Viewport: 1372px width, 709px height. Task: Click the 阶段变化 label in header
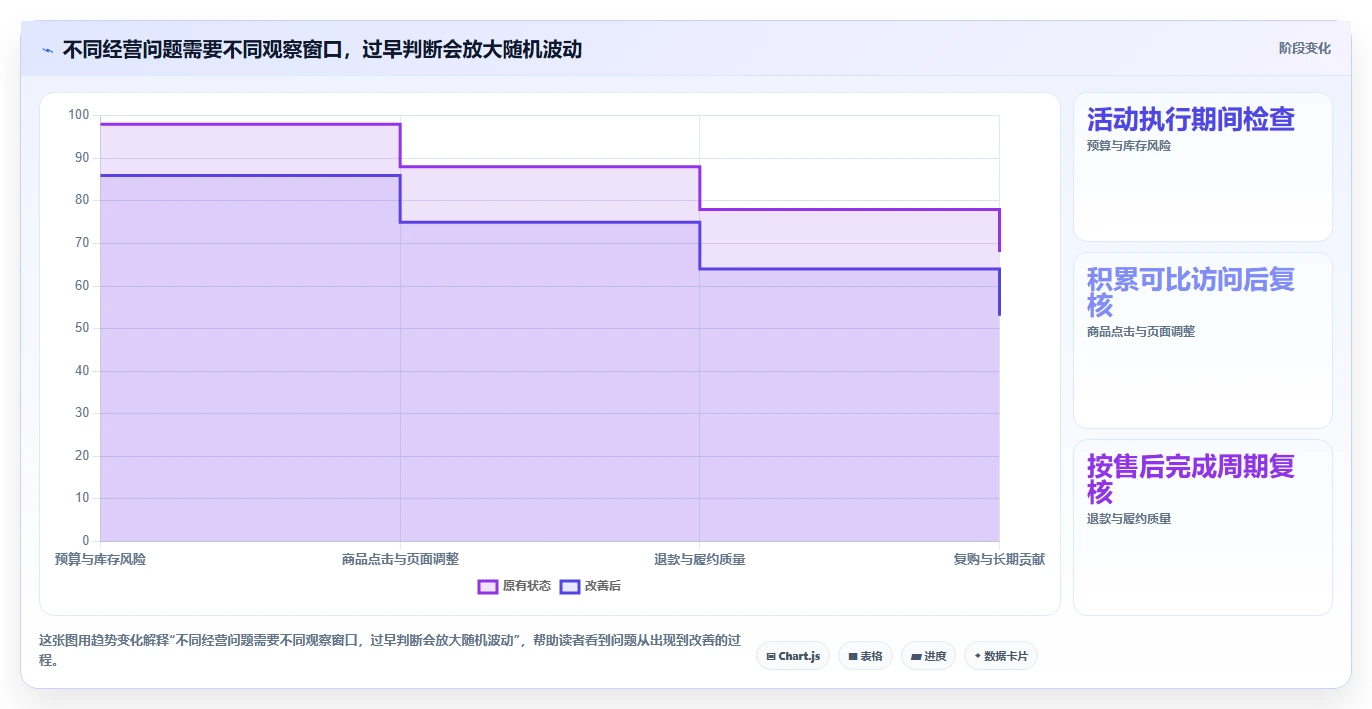tap(1304, 48)
